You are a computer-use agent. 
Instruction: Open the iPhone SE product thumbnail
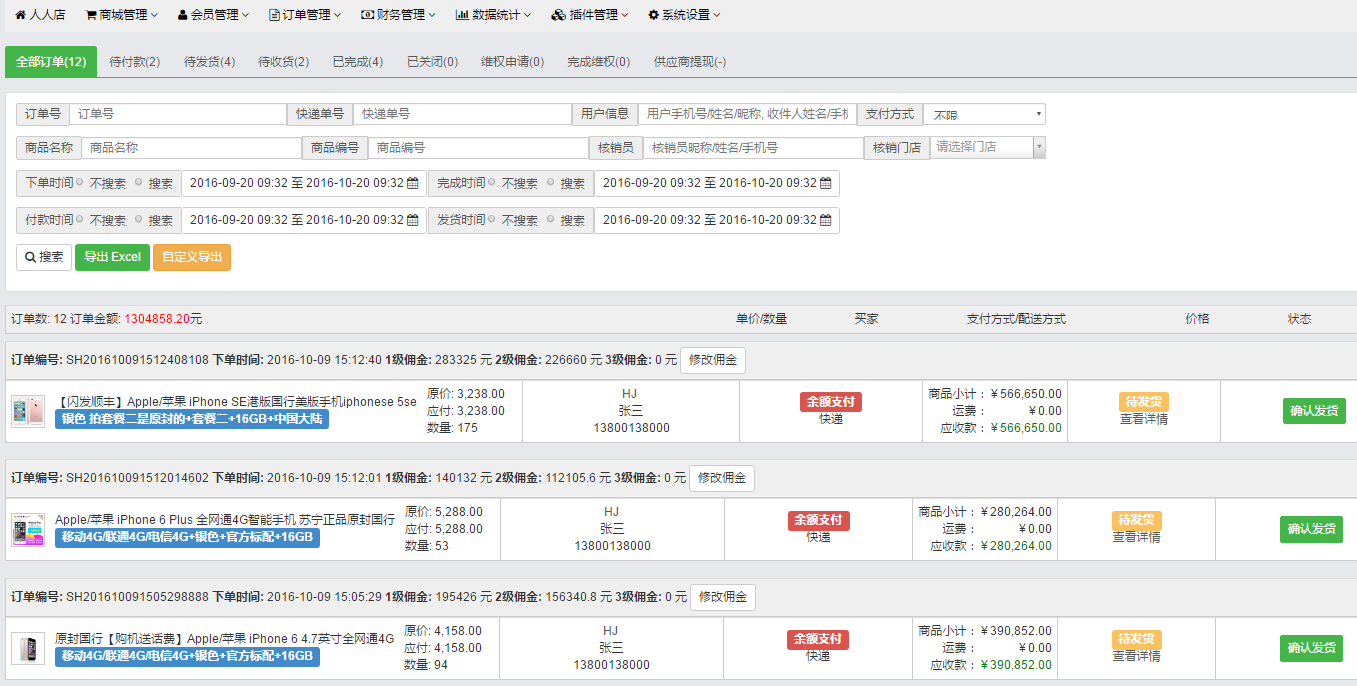tap(28, 411)
